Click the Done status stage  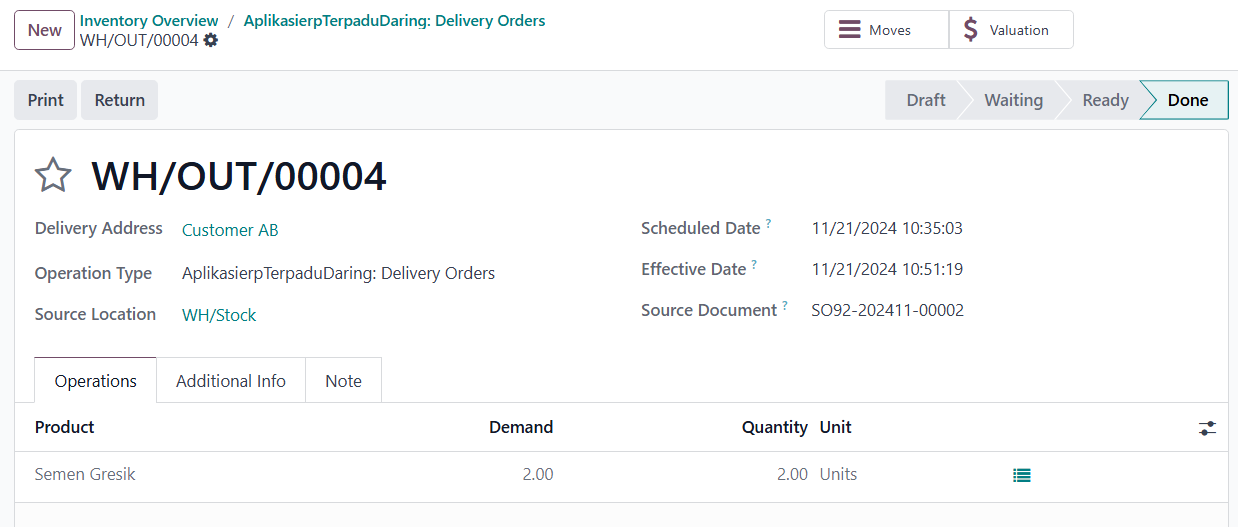pyautogui.click(x=1187, y=100)
